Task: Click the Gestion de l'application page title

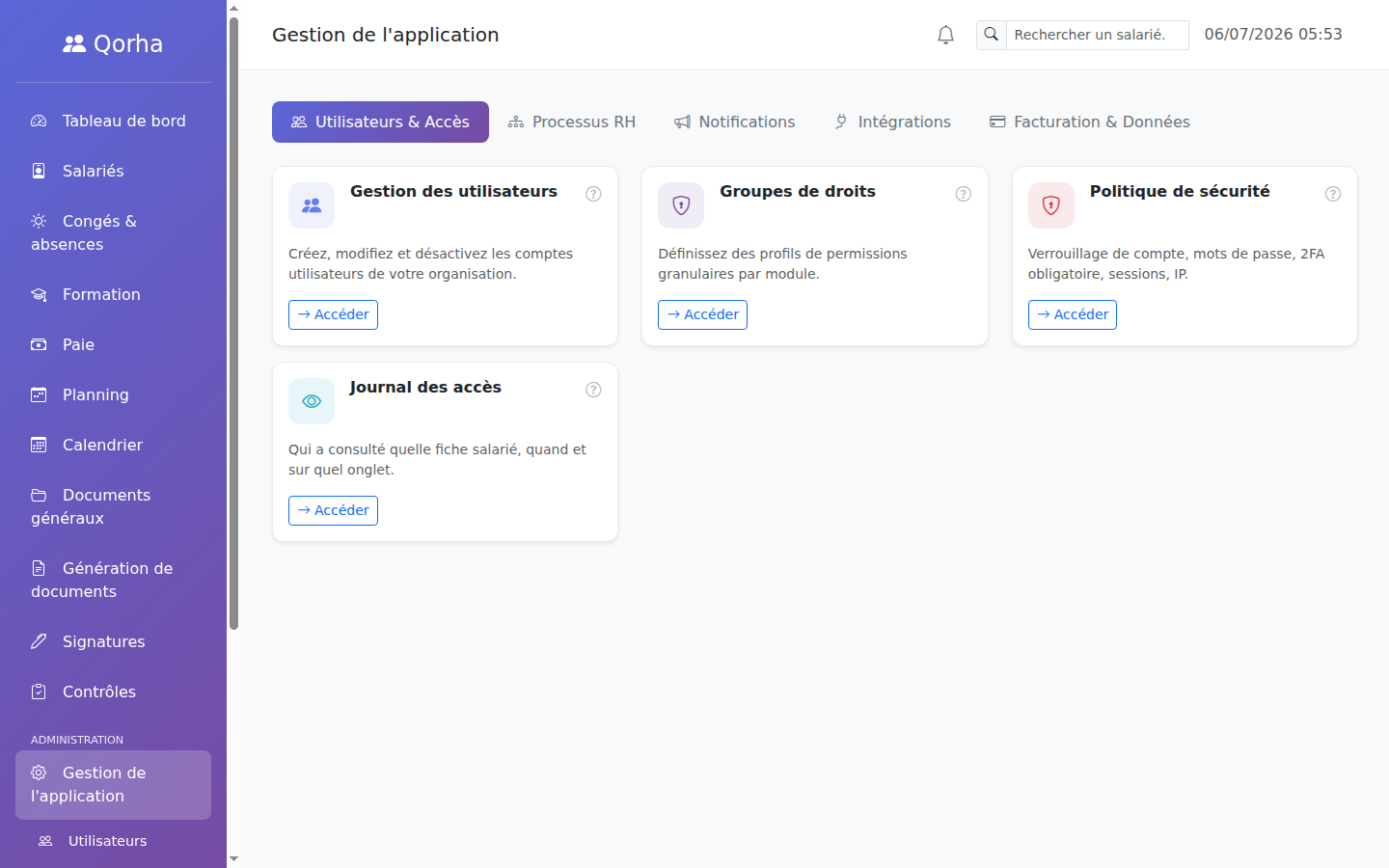Action: pyautogui.click(x=385, y=35)
